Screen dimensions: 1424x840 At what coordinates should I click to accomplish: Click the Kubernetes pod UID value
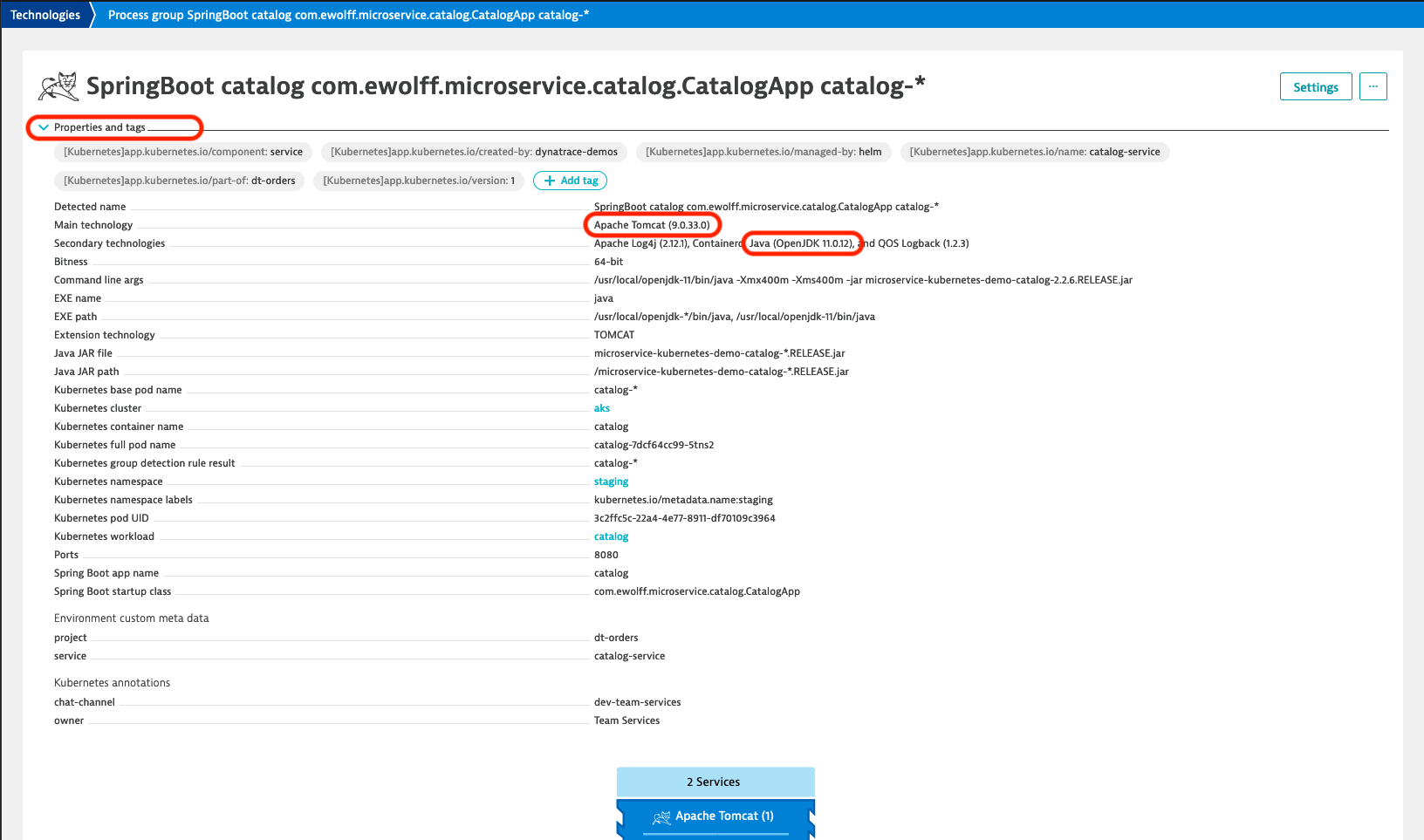pos(685,518)
